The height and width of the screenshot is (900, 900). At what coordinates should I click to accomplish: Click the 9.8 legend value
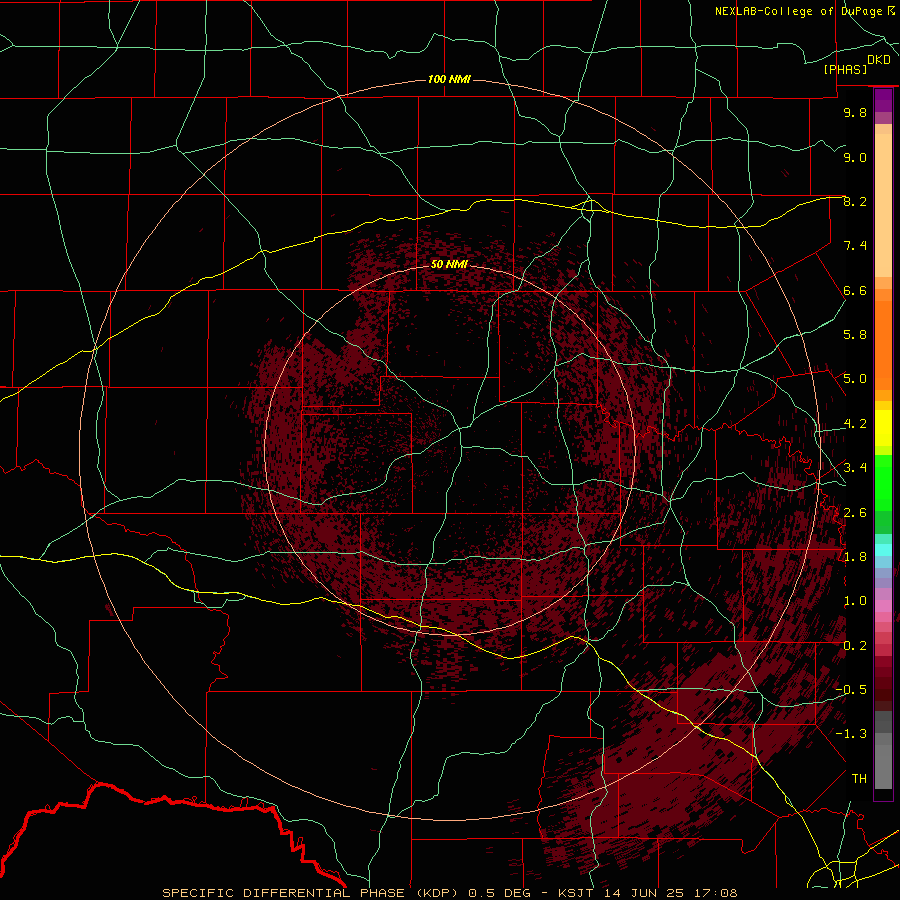click(x=855, y=112)
